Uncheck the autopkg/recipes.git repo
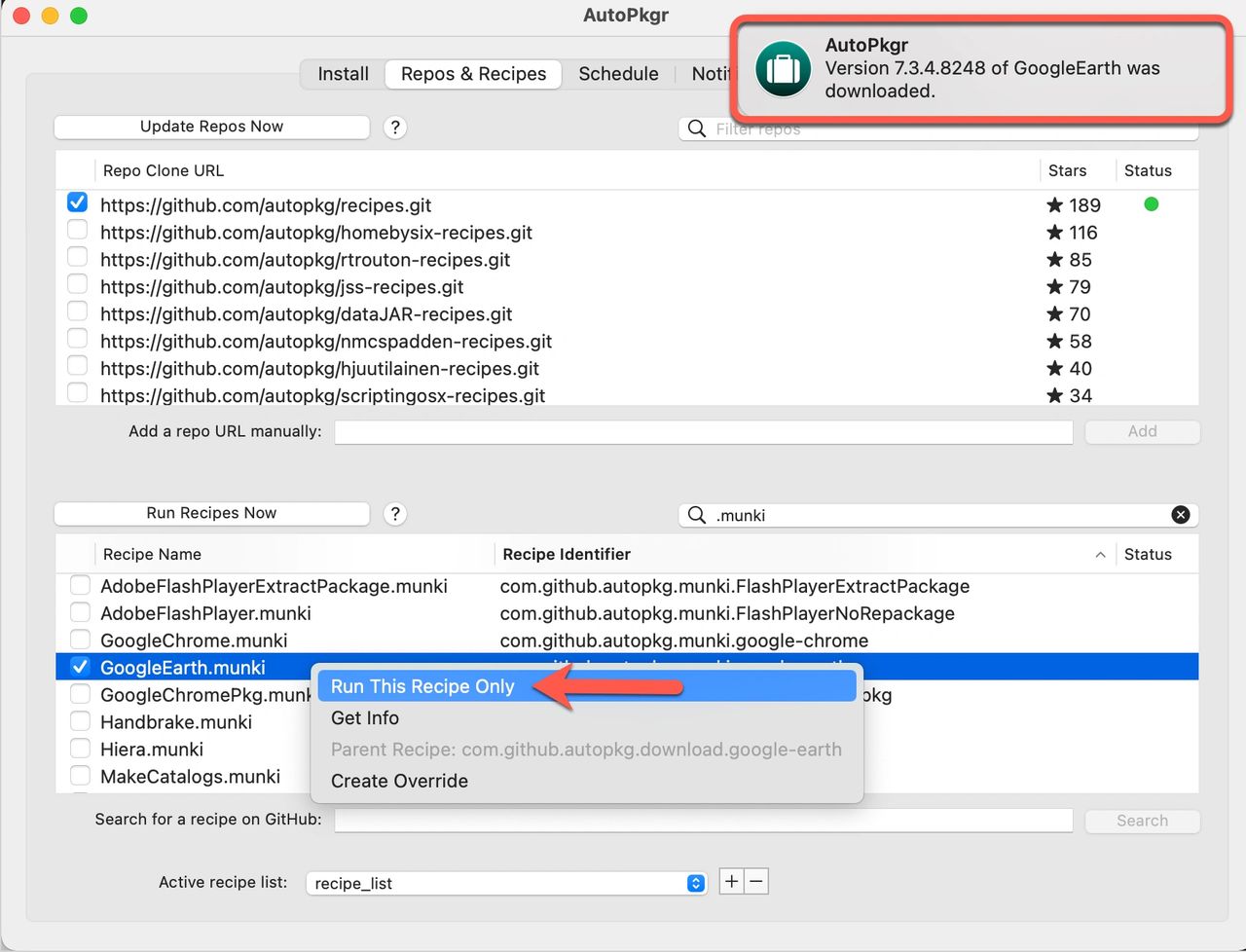 tap(77, 202)
